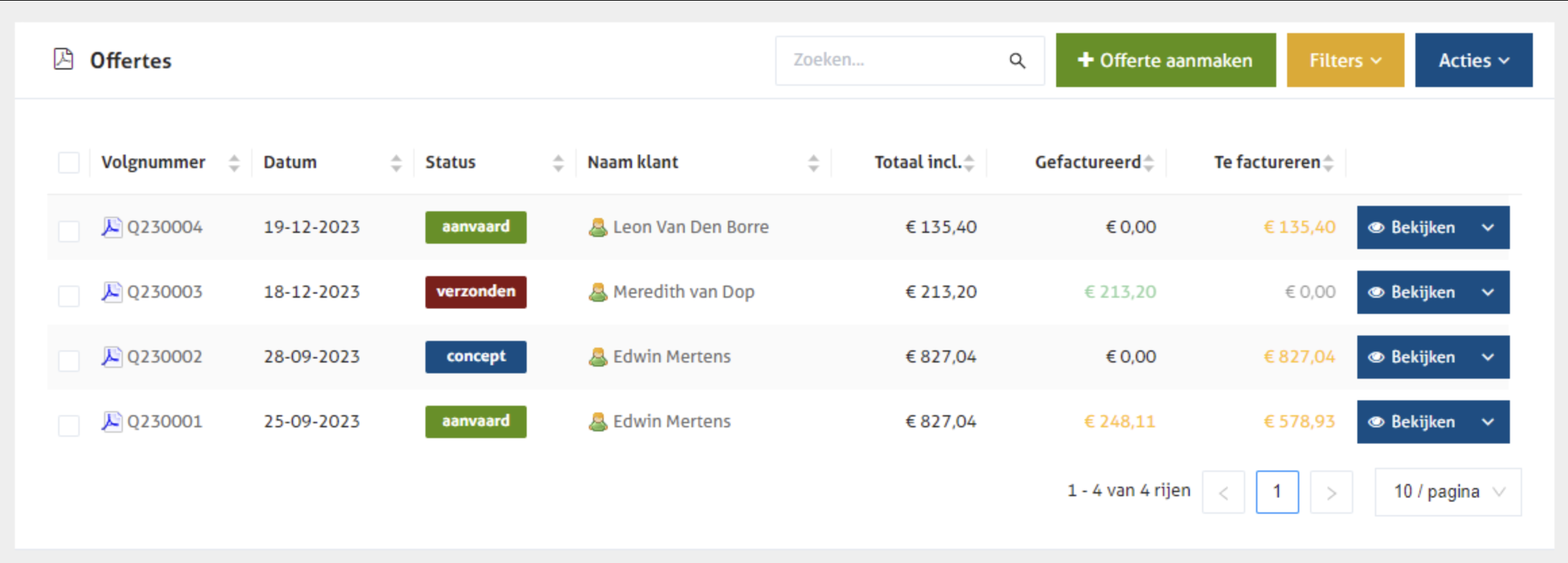Open customer link Leon Van Den Borre

[x=690, y=227]
